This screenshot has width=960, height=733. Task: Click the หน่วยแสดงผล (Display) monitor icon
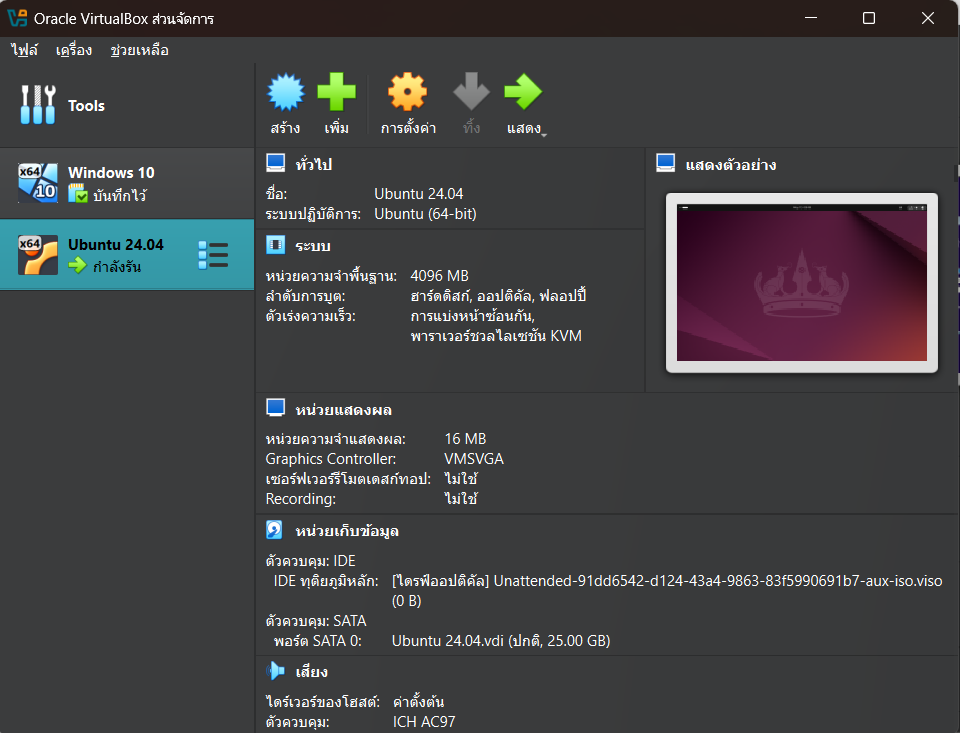[276, 408]
